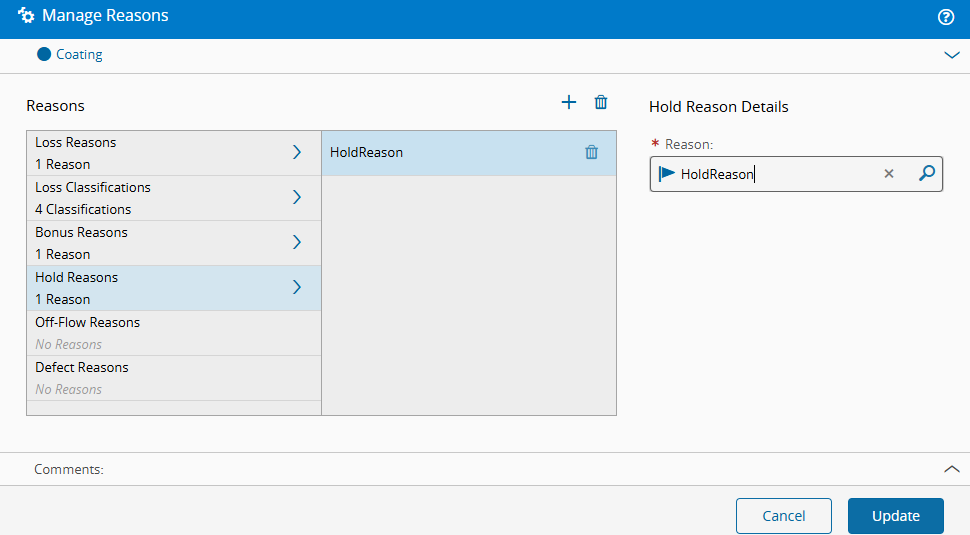Expand Loss Reasons chevron
This screenshot has width=970, height=535.
pos(297,152)
